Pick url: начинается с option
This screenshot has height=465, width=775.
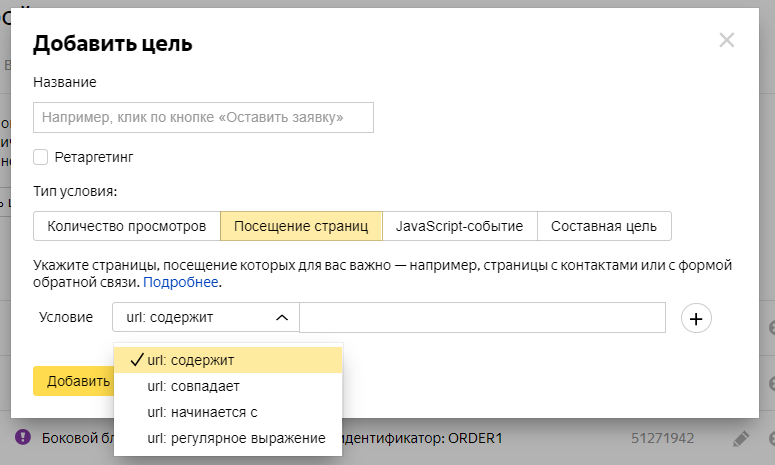click(228, 412)
